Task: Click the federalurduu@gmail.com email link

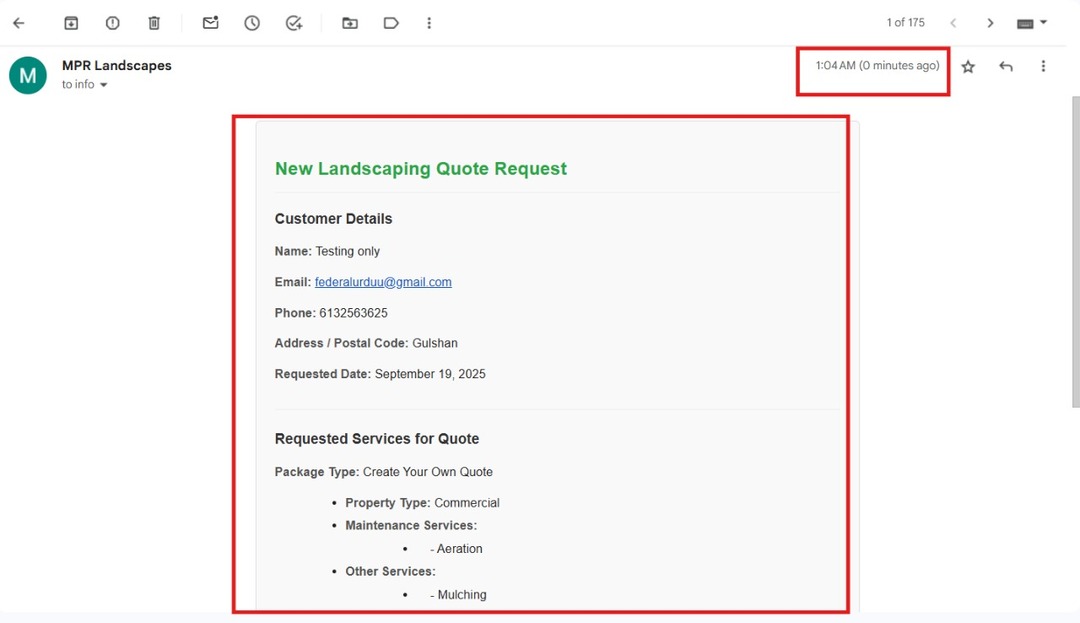Action: (383, 282)
